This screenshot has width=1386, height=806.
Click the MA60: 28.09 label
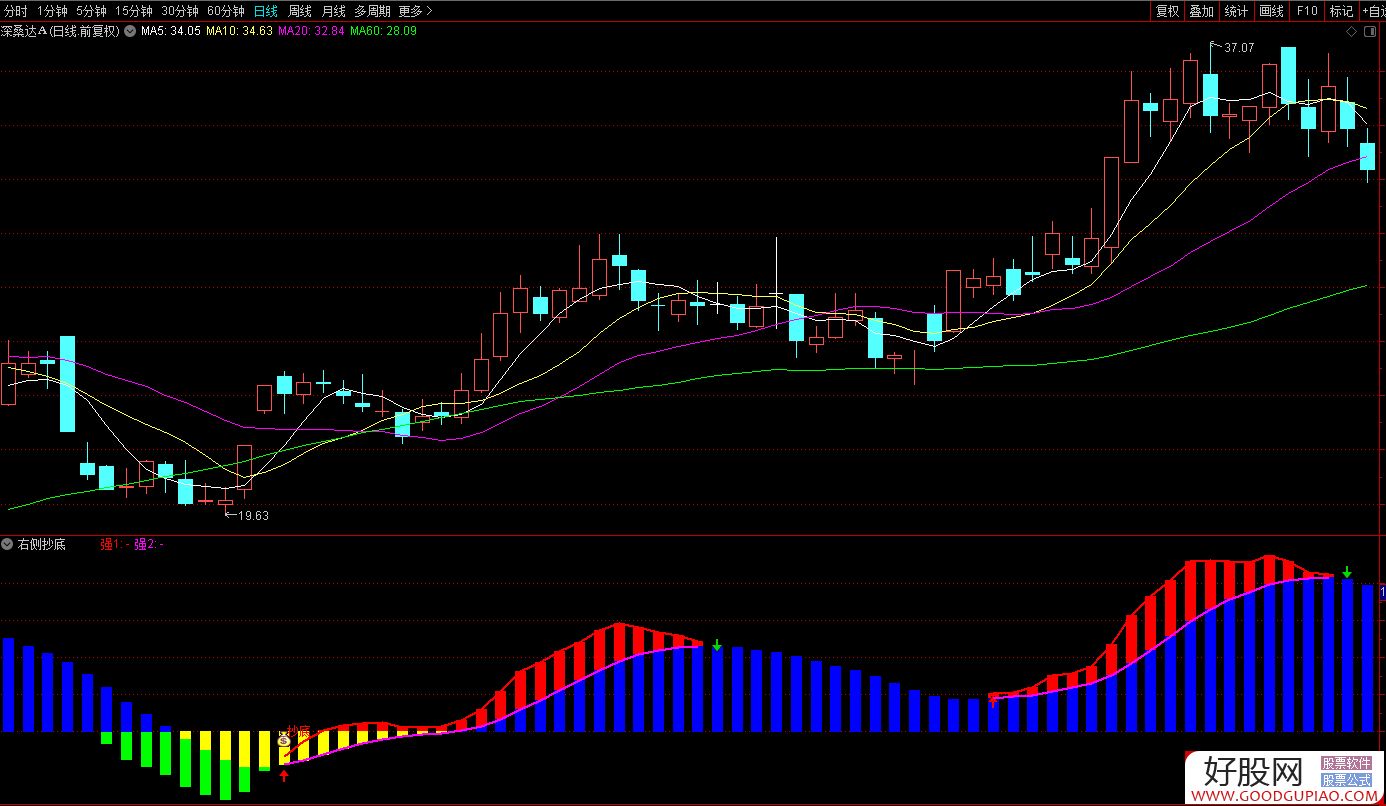pyautogui.click(x=383, y=31)
